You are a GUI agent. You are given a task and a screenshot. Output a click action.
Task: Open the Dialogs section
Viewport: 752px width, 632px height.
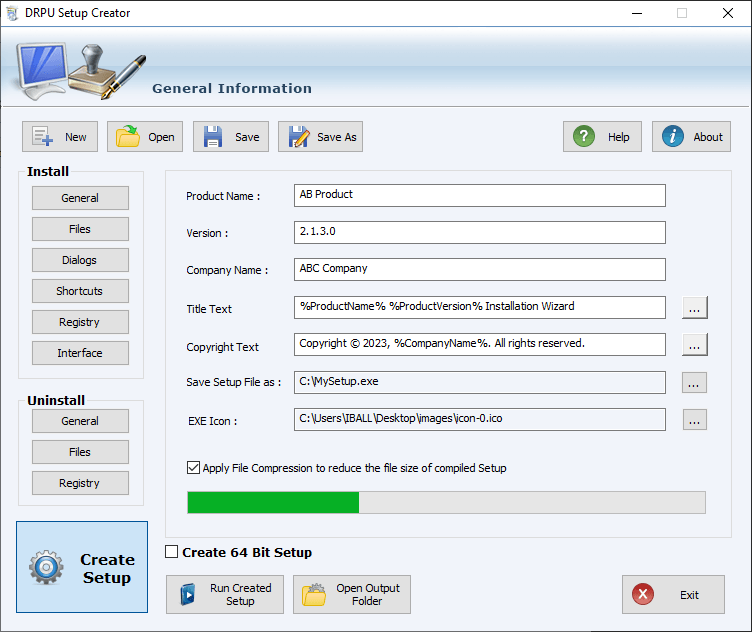pos(80,260)
